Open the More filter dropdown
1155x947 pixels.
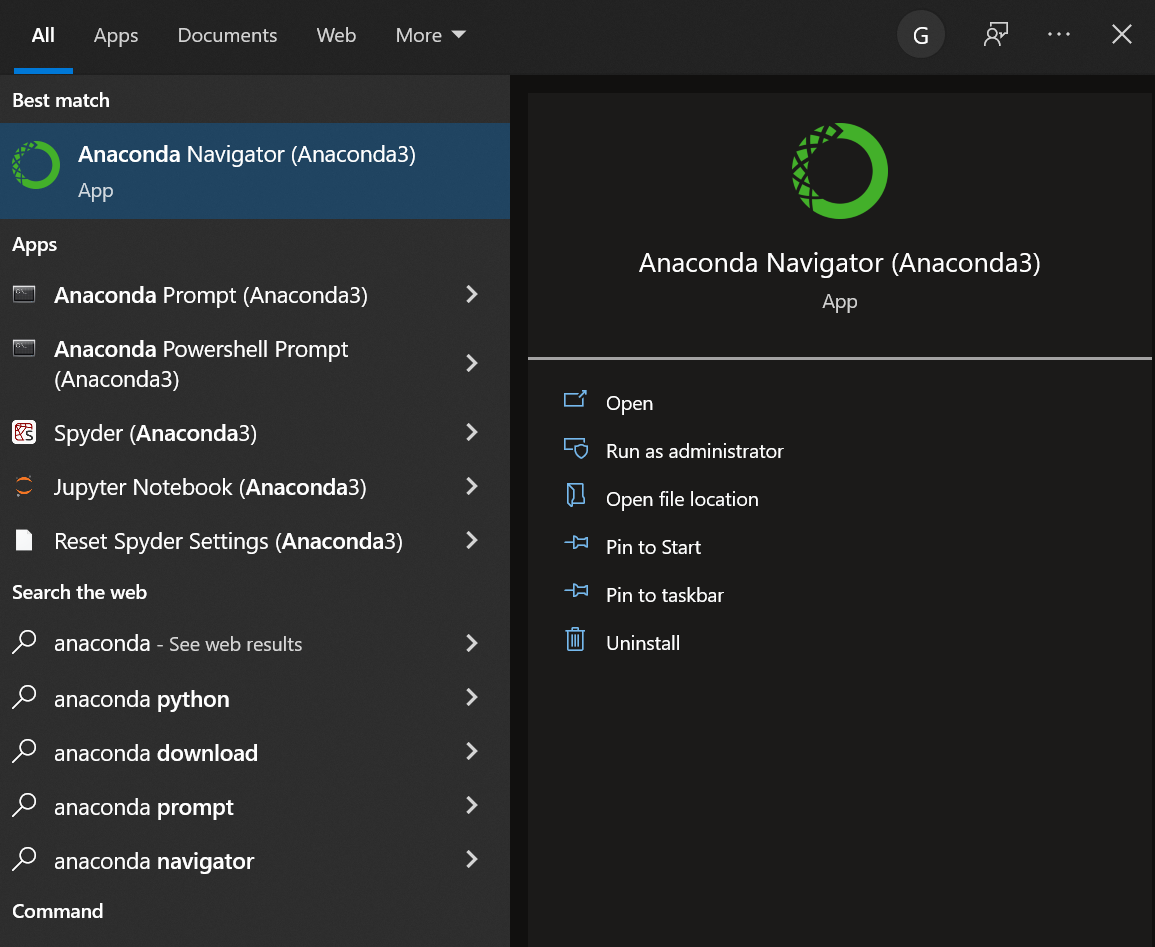click(x=431, y=35)
